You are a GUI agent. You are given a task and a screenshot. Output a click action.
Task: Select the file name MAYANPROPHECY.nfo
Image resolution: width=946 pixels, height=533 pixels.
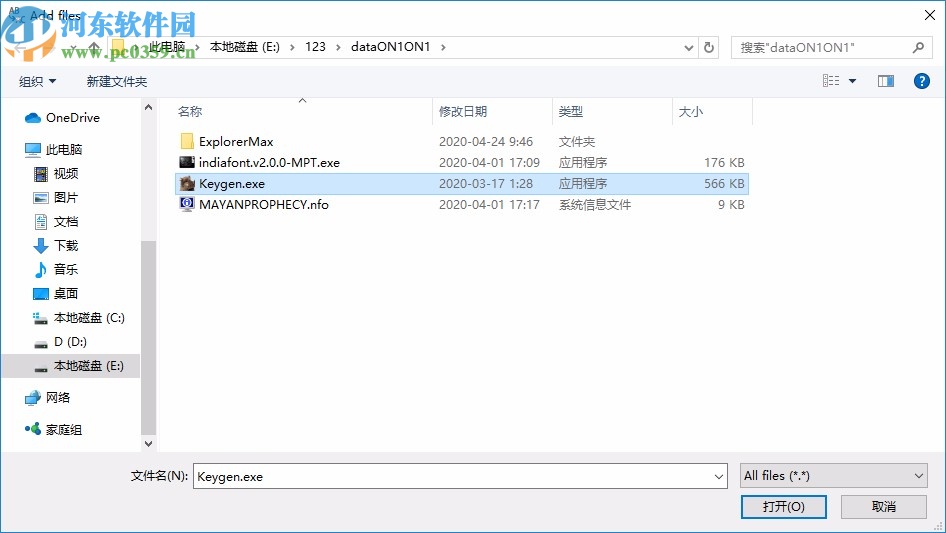(264, 205)
